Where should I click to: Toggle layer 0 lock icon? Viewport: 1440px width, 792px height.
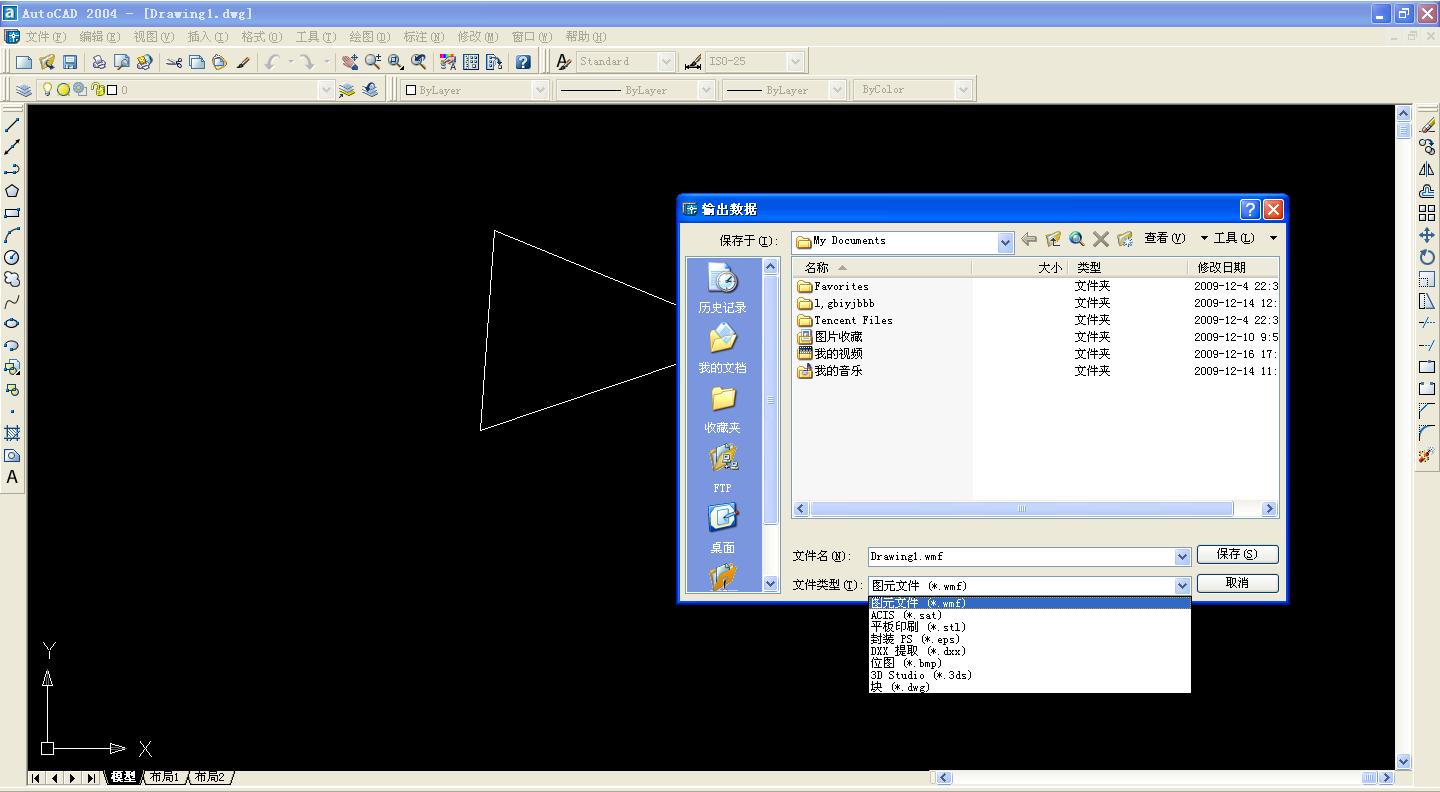tap(97, 90)
